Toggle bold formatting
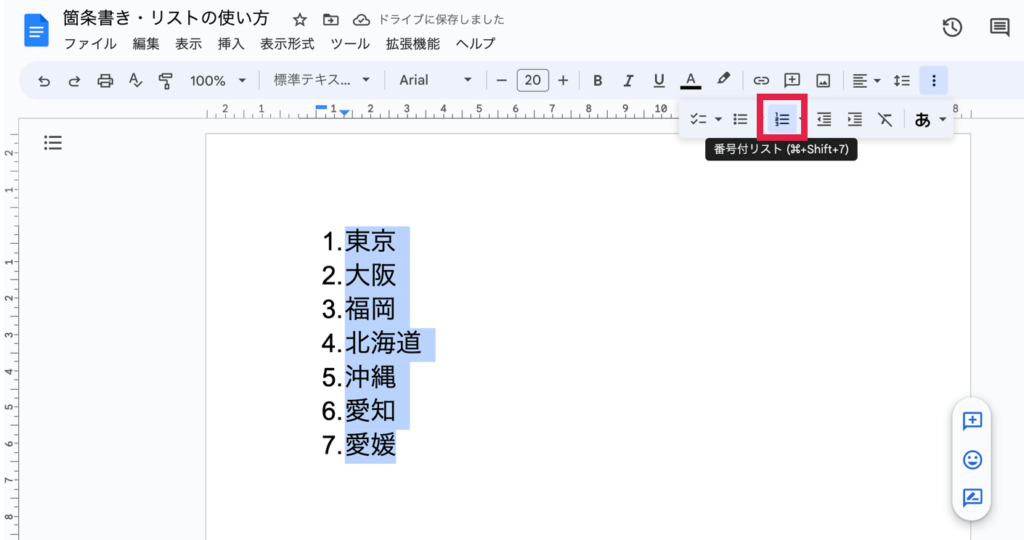This screenshot has height=540, width=1024. [x=598, y=81]
